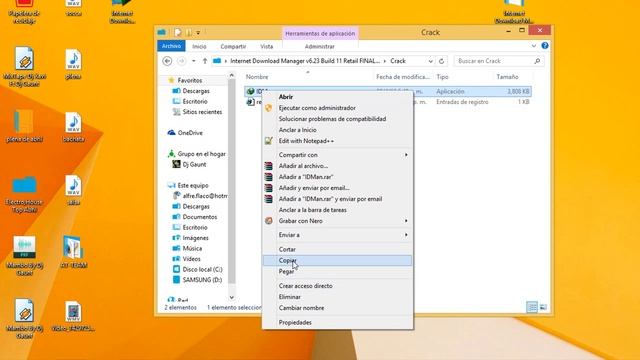Click the Refresh button in address bar
This screenshot has height=360, width=640.
tap(441, 61)
